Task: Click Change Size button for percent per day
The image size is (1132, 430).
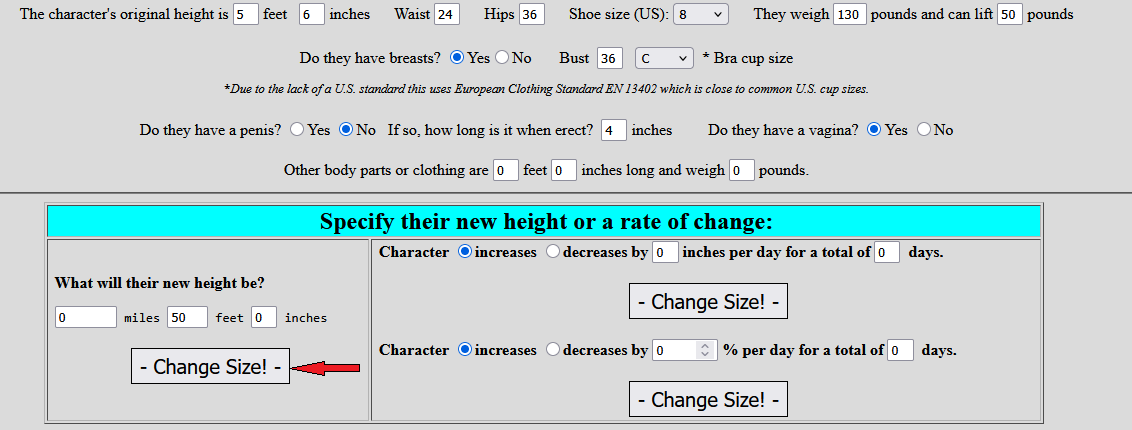Action: pyautogui.click(x=708, y=399)
